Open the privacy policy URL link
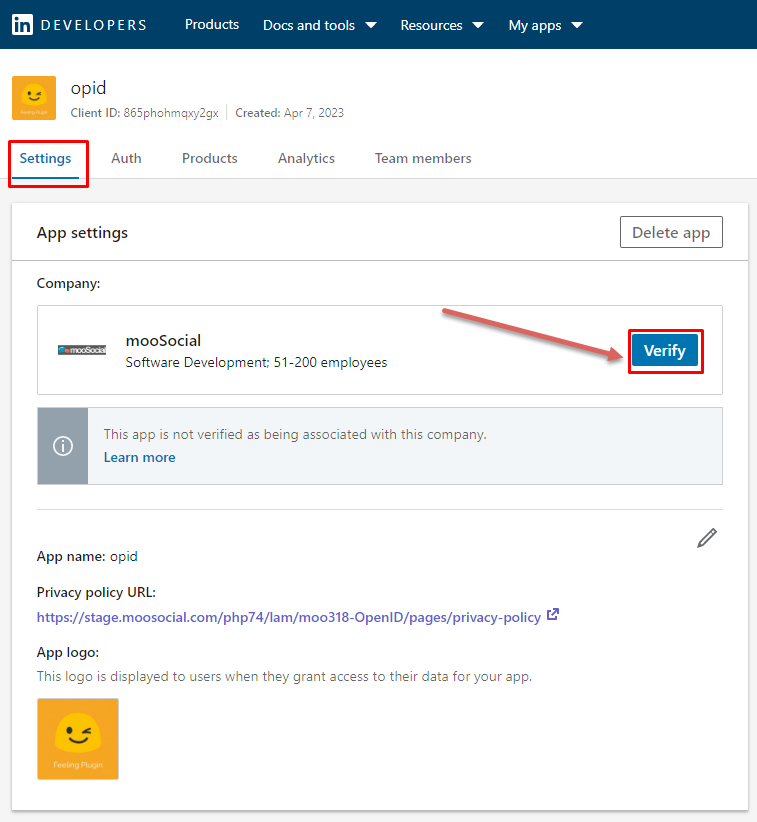The image size is (757, 822). click(x=289, y=617)
